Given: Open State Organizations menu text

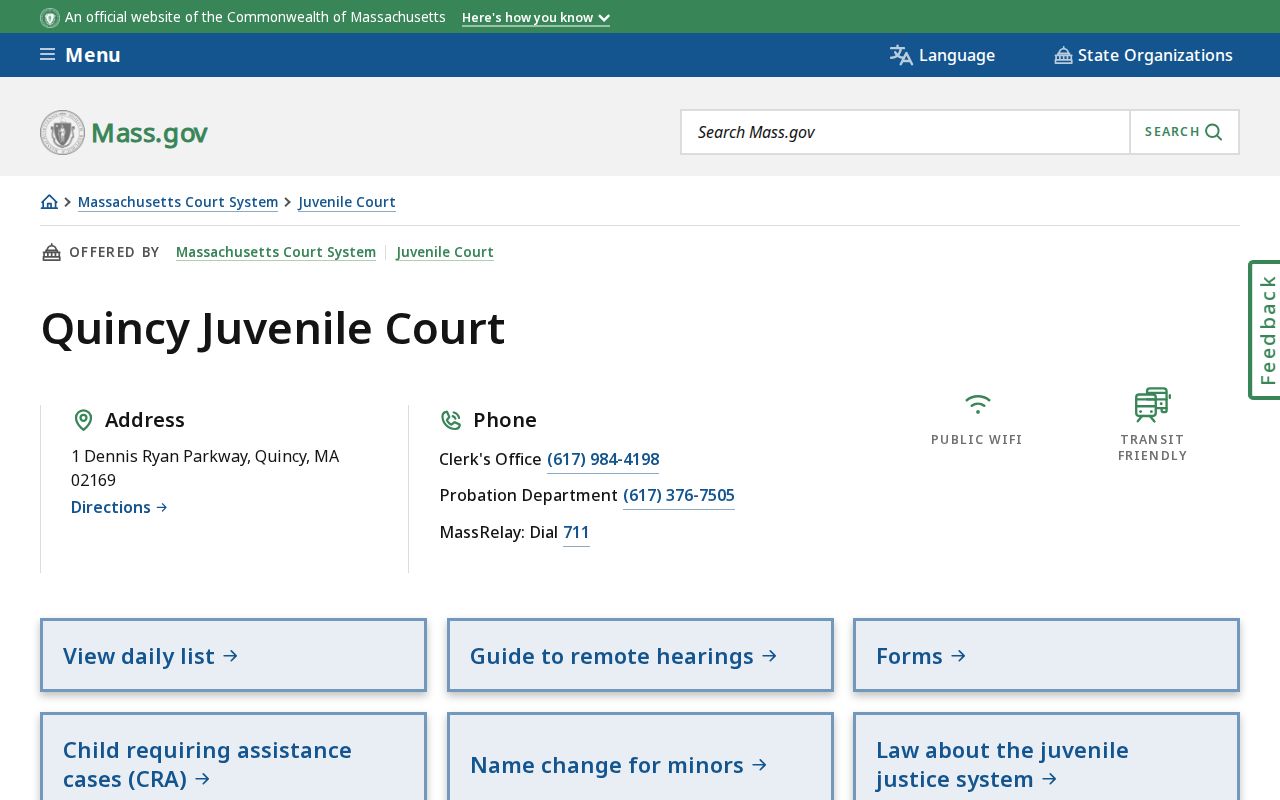Looking at the screenshot, I should click(1155, 55).
